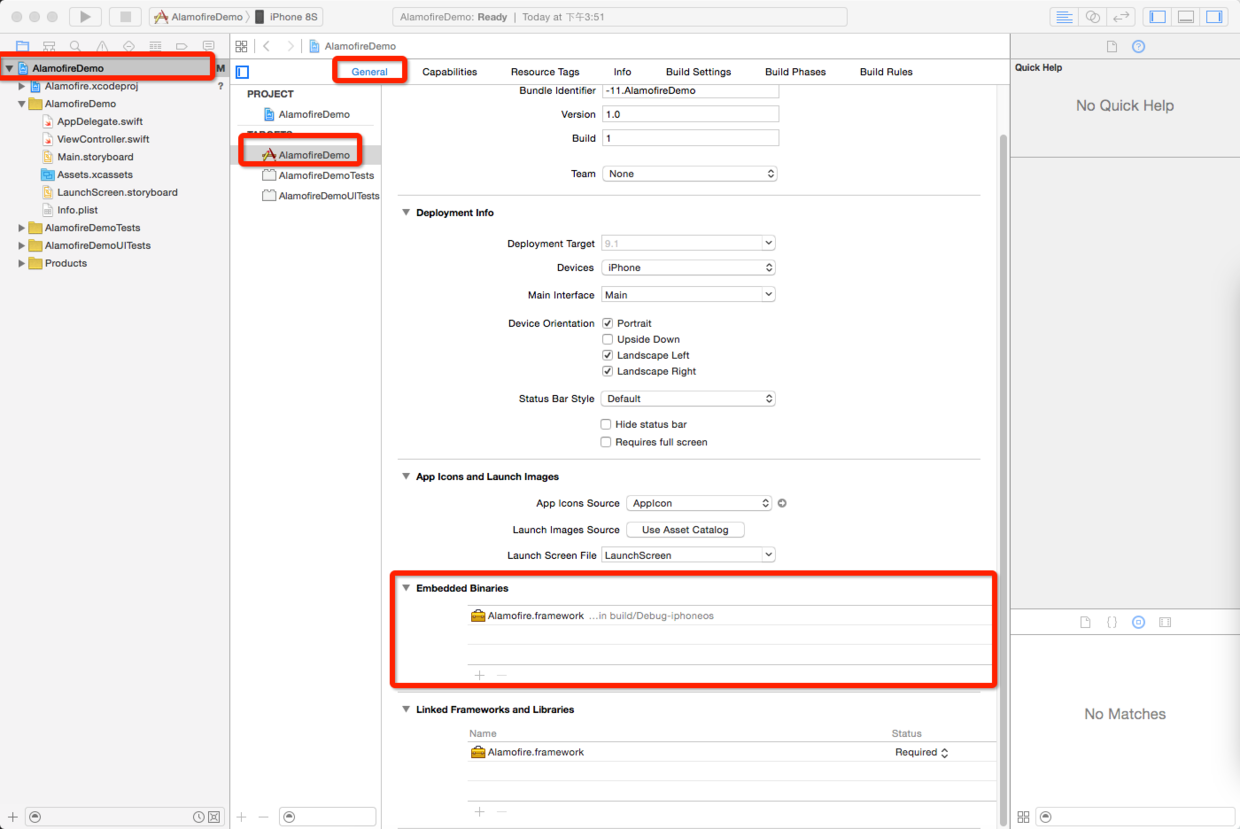Show the Symbol navigator
The width and height of the screenshot is (1240, 829).
coord(48,46)
